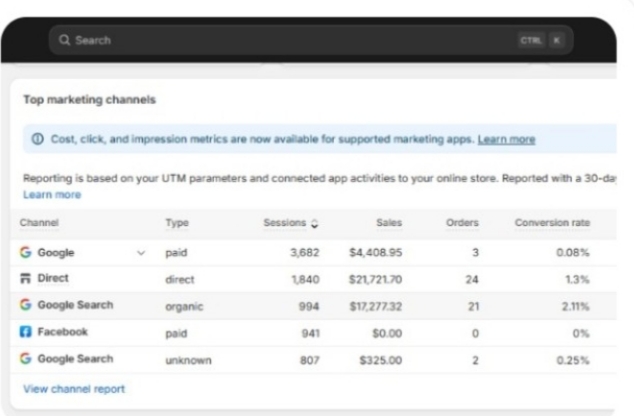Click the info icon in the blue banner

coord(38,139)
